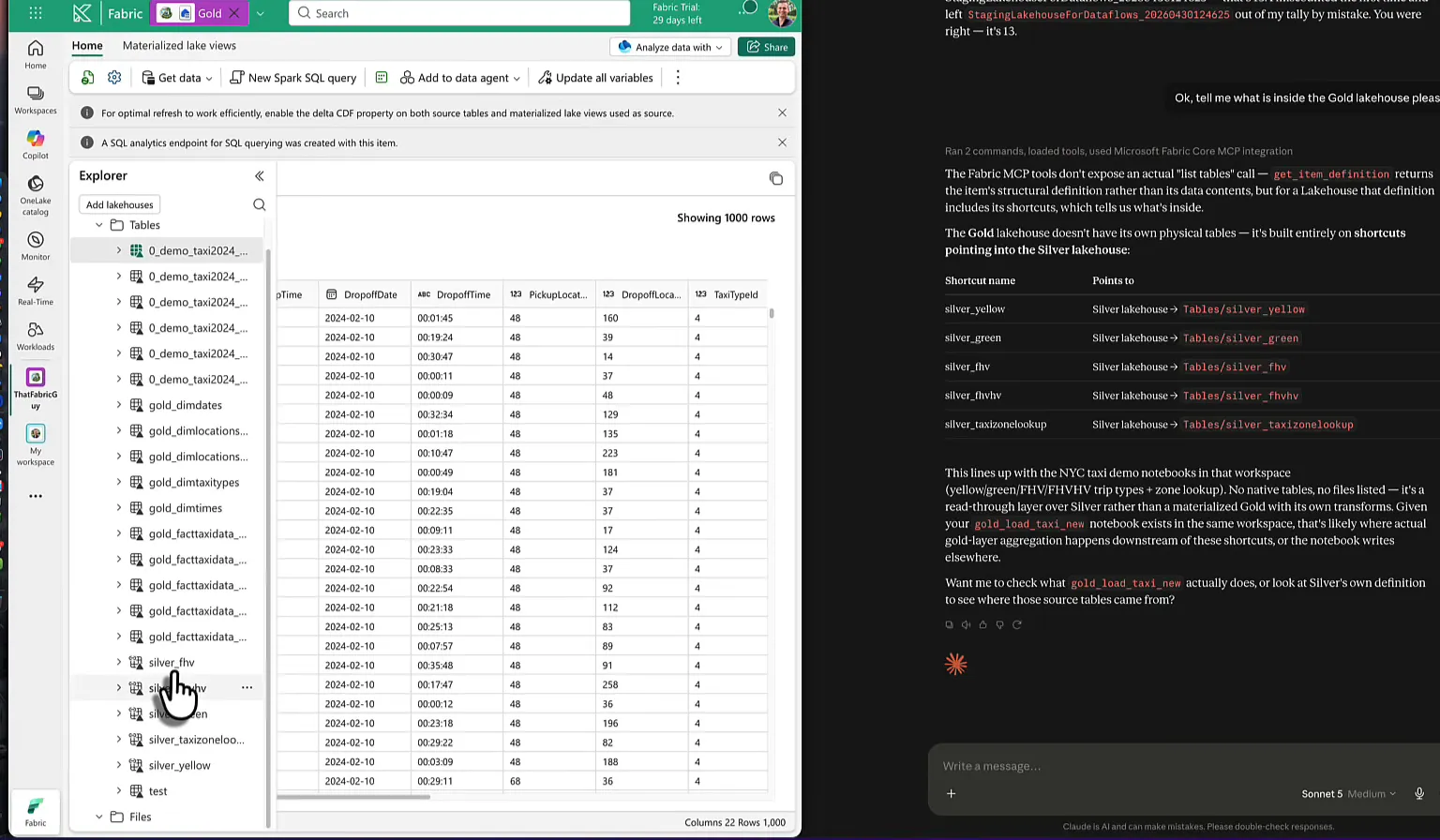
Task: Read Claude's response aloud via the speaker icon
Action: (966, 624)
